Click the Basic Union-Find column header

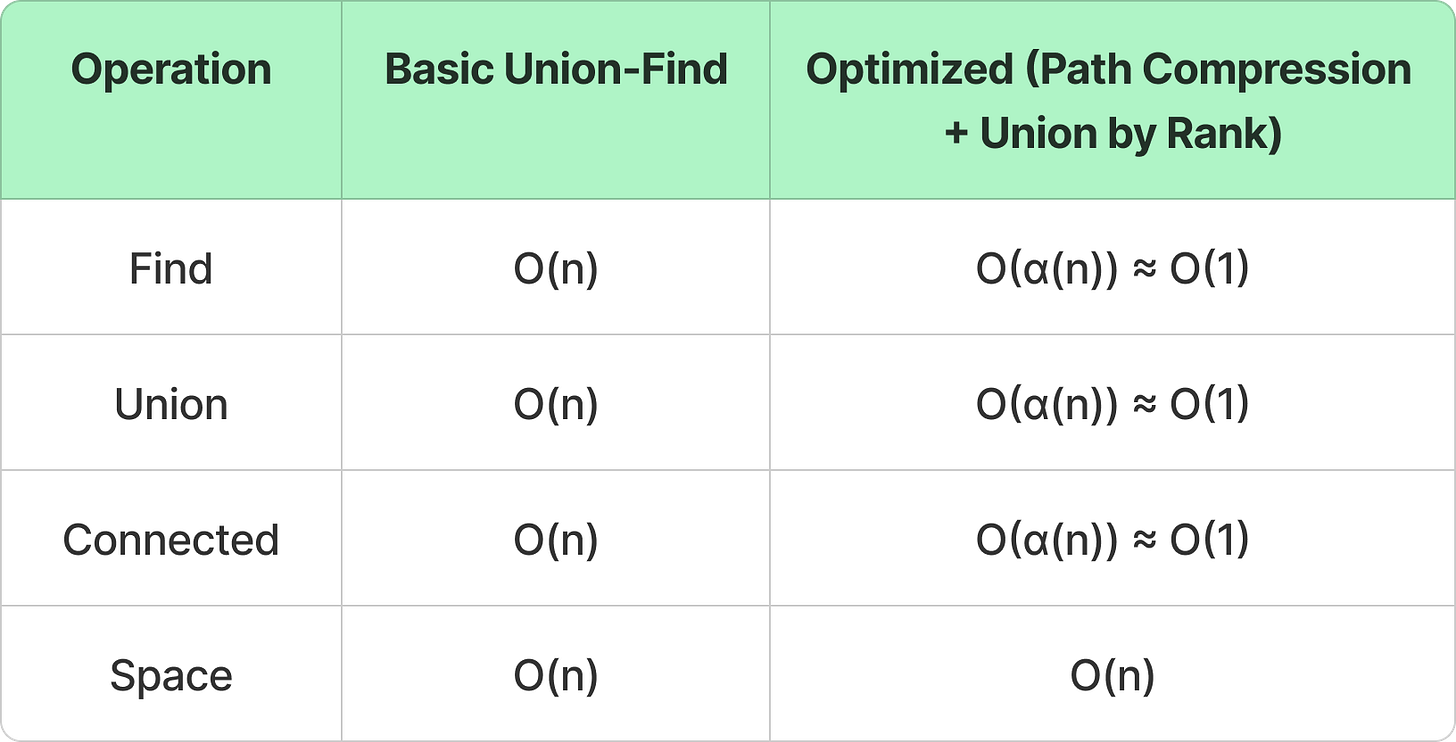tap(556, 70)
